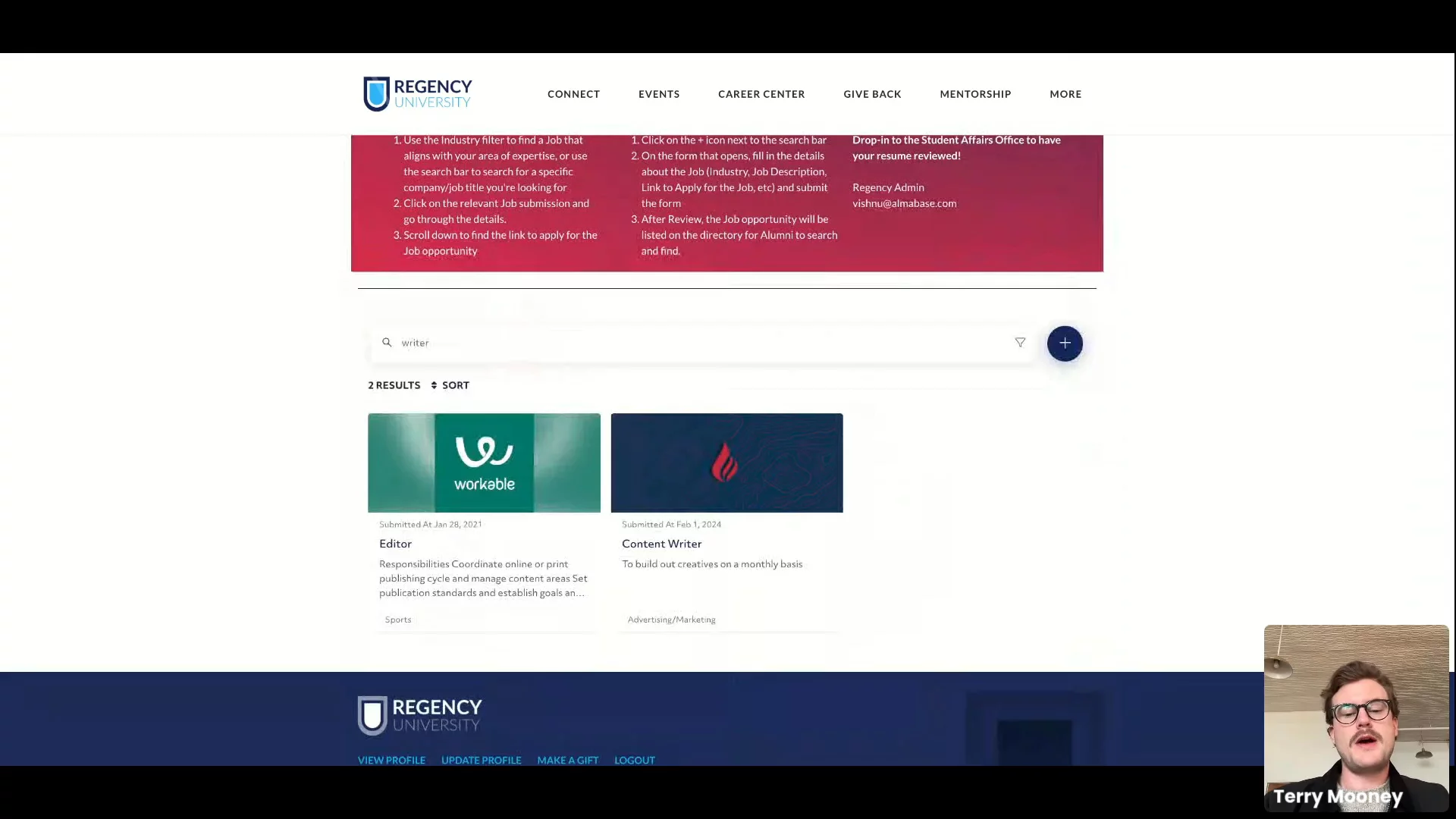Open the MORE navigation menu

(x=1065, y=94)
